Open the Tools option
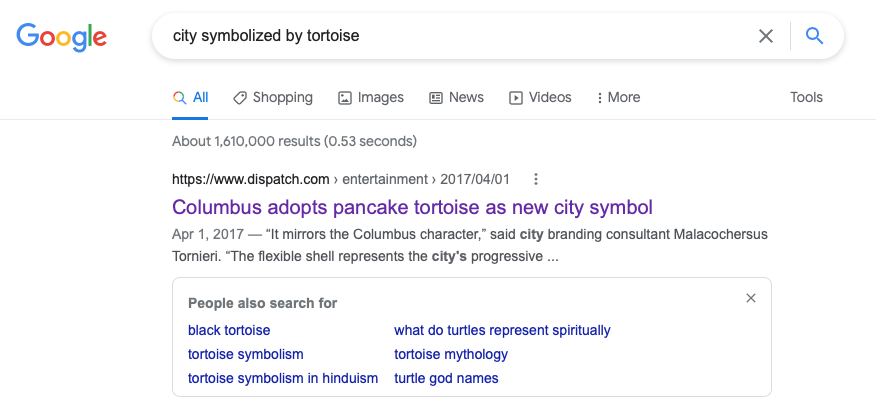 coord(806,97)
